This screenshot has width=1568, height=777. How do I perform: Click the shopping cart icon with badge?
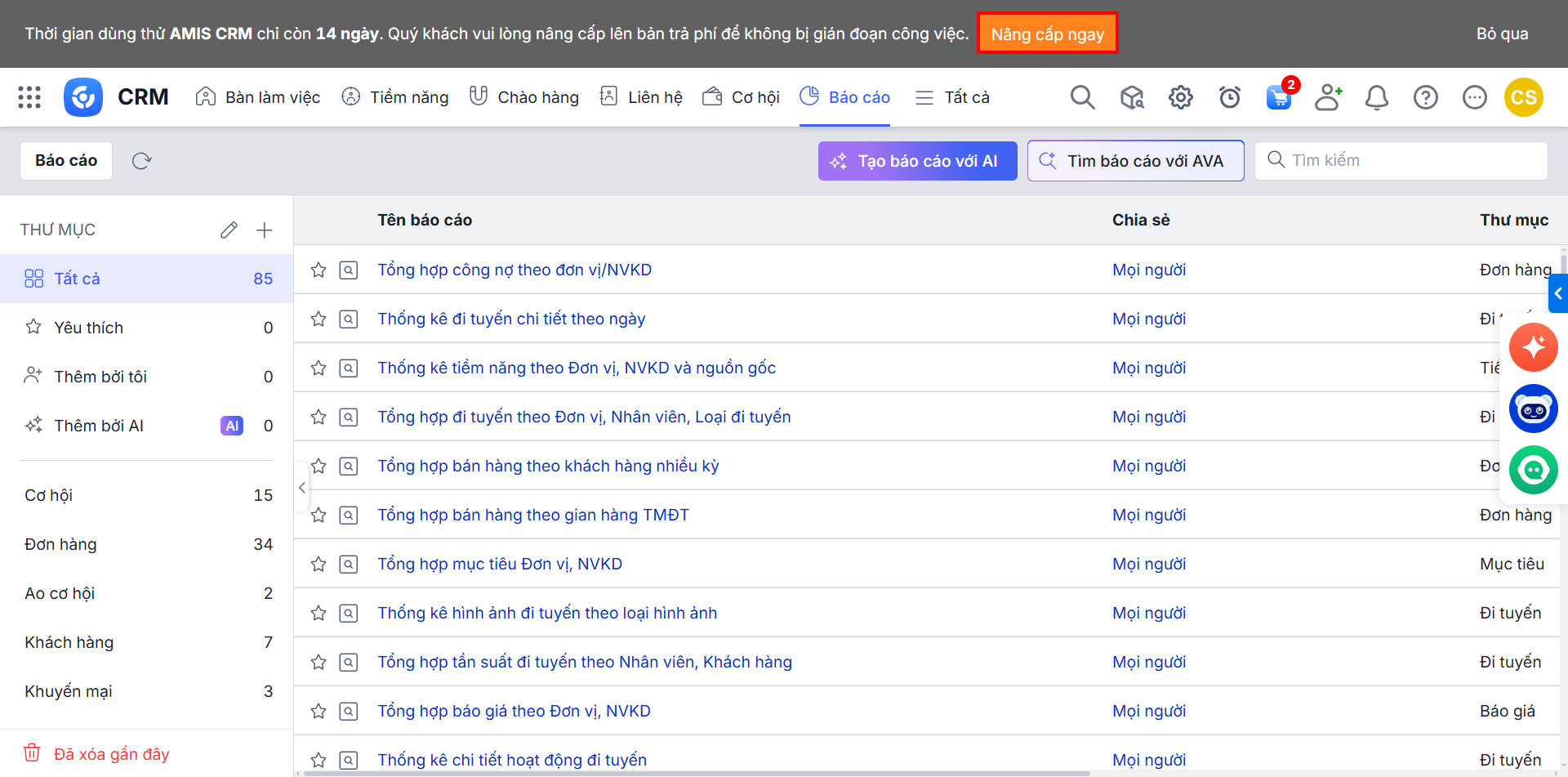[1278, 97]
